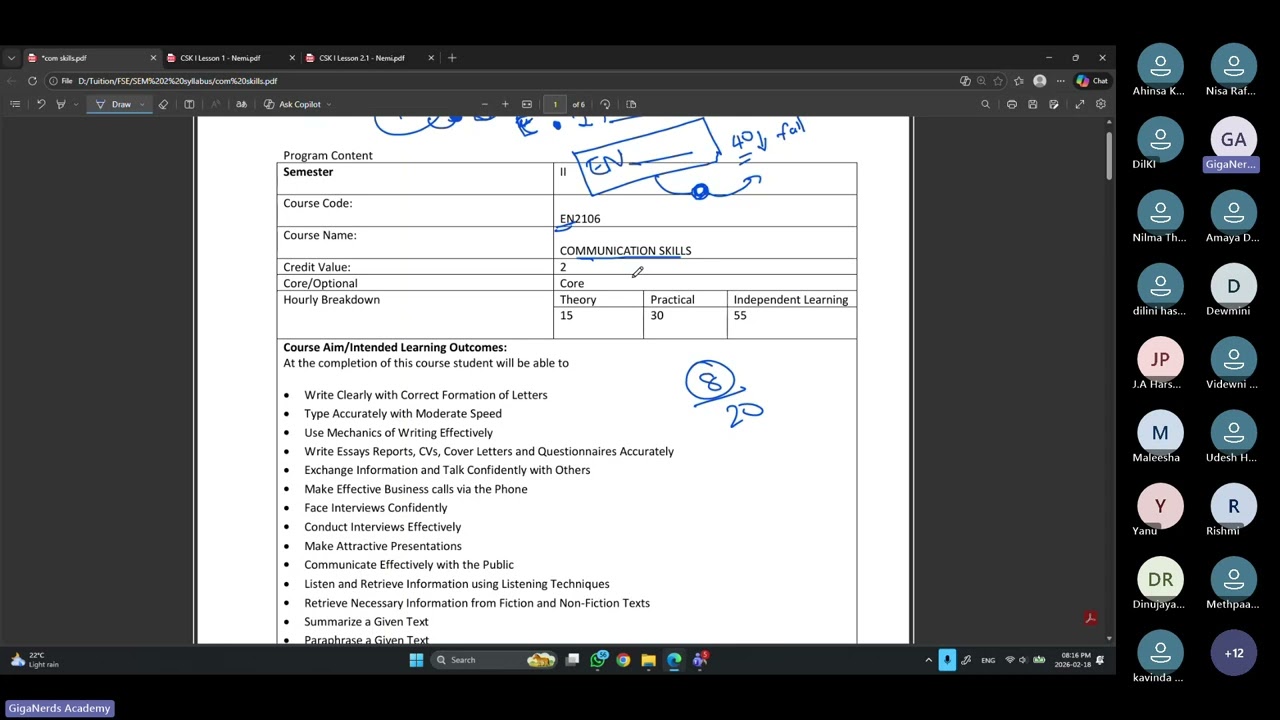Click the weather widget showing Light rain
1280x720 pixels.
click(x=34, y=660)
